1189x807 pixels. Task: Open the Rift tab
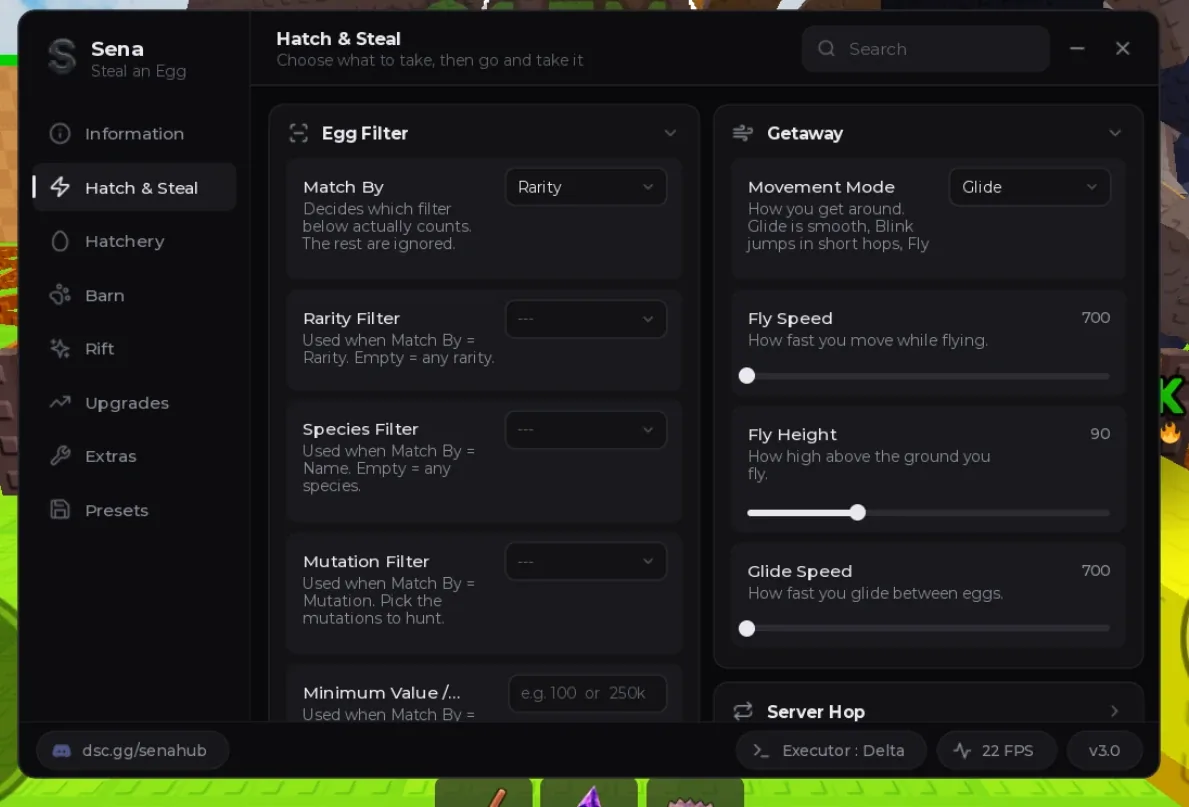pyautogui.click(x=134, y=348)
